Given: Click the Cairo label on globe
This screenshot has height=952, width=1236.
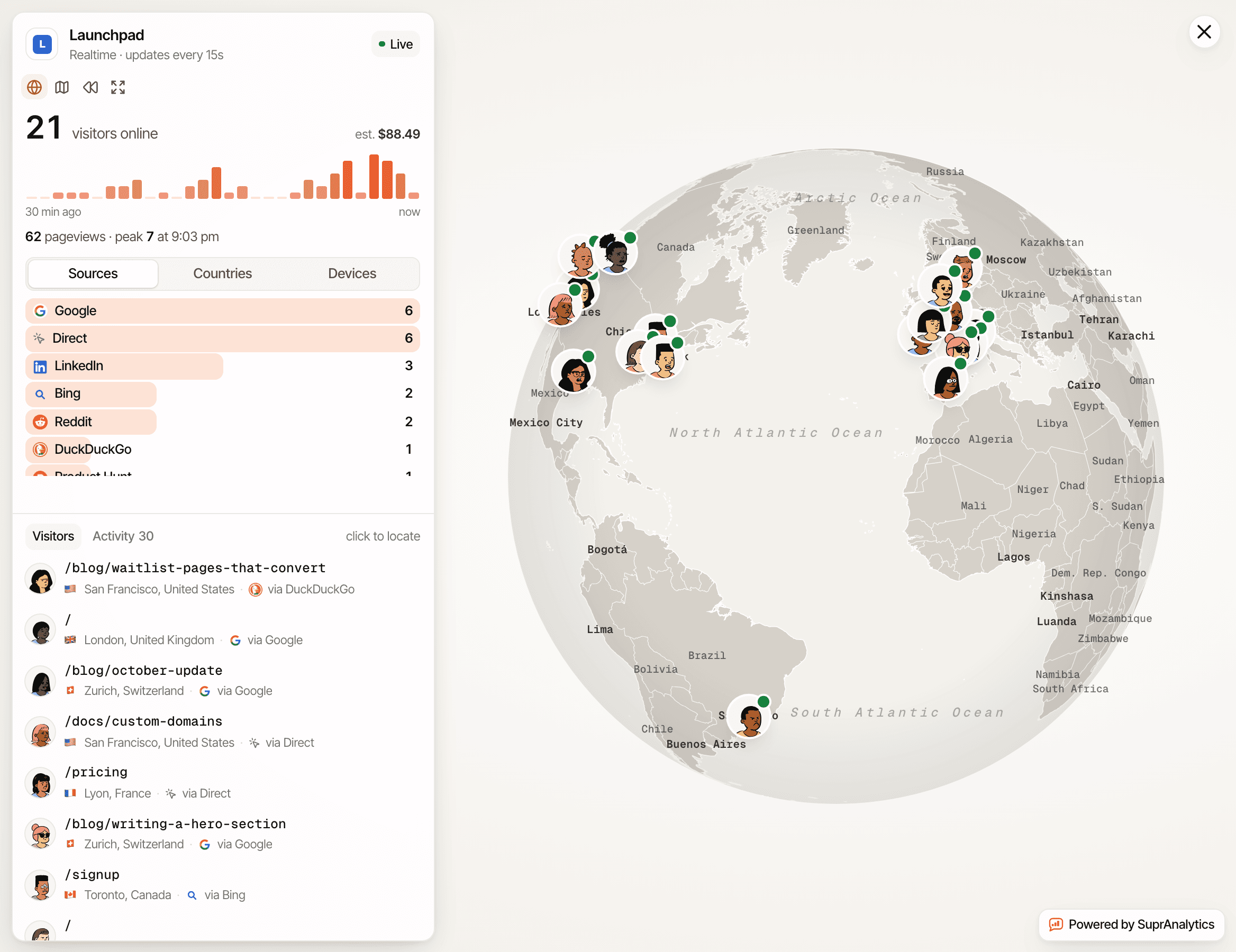Looking at the screenshot, I should 1084,385.
